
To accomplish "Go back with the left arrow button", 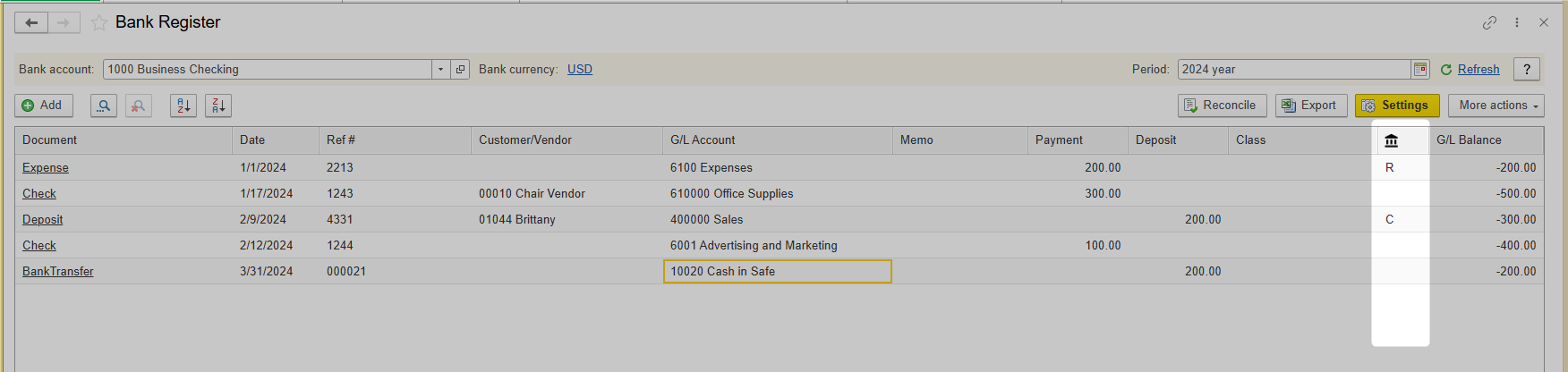I will point(31,22).
